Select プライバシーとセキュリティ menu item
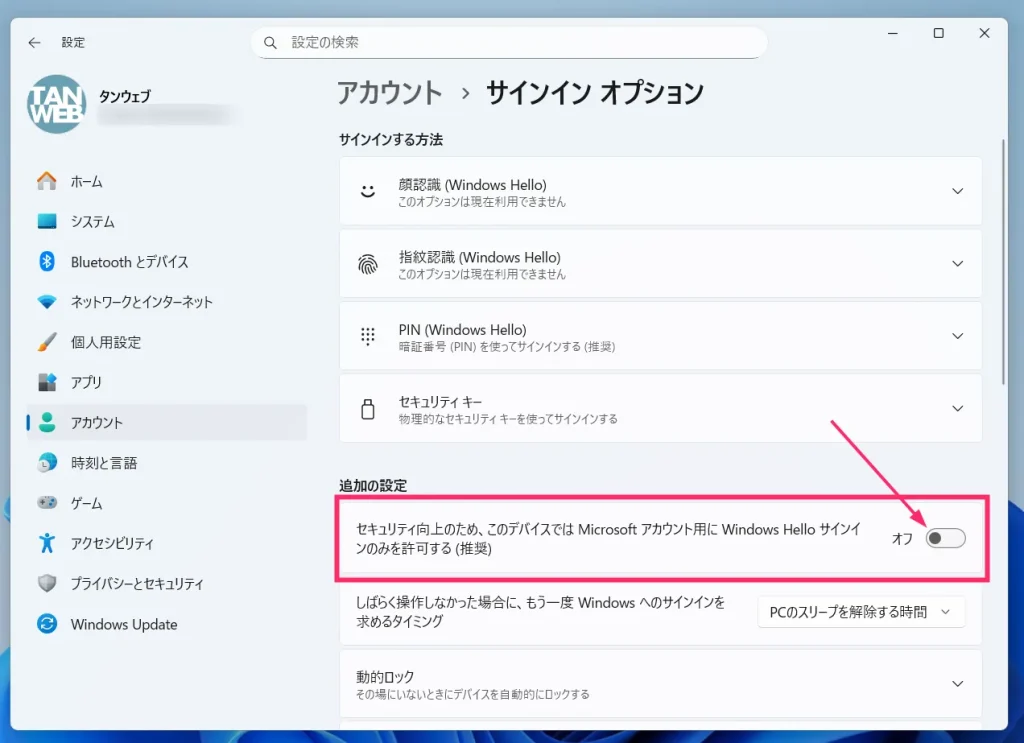Image resolution: width=1024 pixels, height=743 pixels. [x=166, y=583]
